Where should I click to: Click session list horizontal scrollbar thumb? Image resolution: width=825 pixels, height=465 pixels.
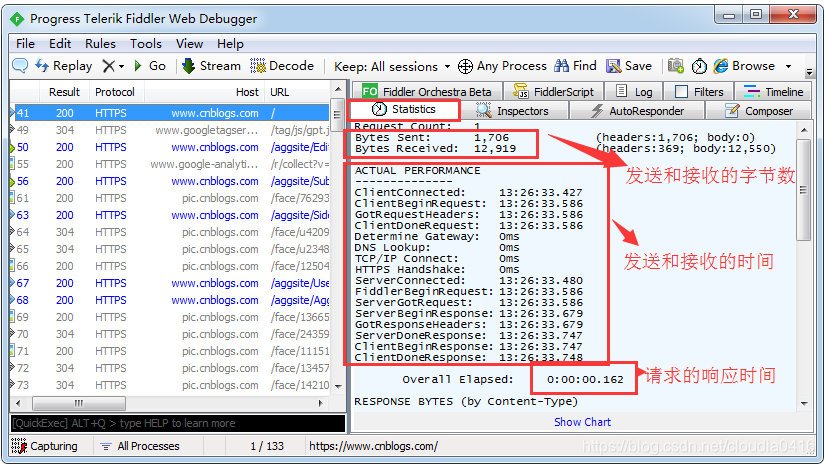point(79,403)
